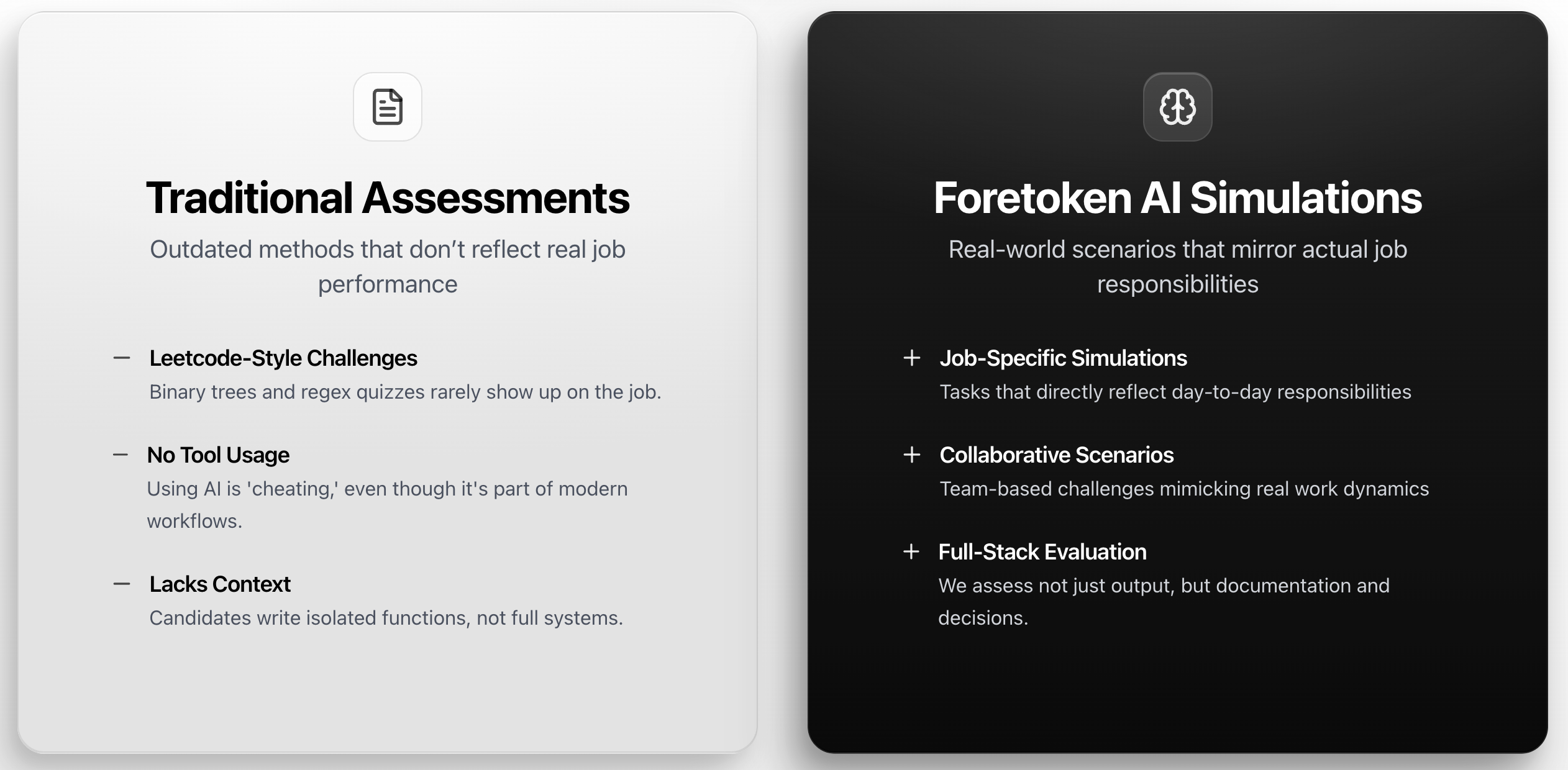
Task: Select the Lacks Context title
Action: (220, 584)
